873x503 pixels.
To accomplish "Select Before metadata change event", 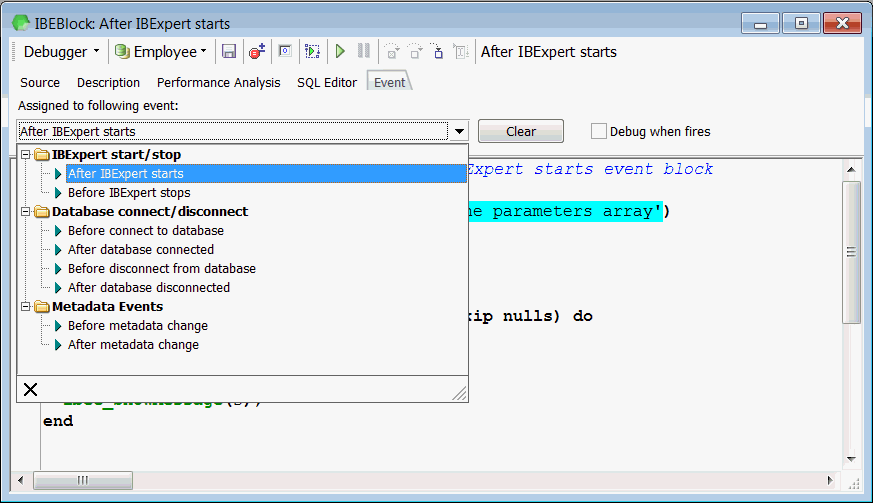I will pyautogui.click(x=138, y=326).
